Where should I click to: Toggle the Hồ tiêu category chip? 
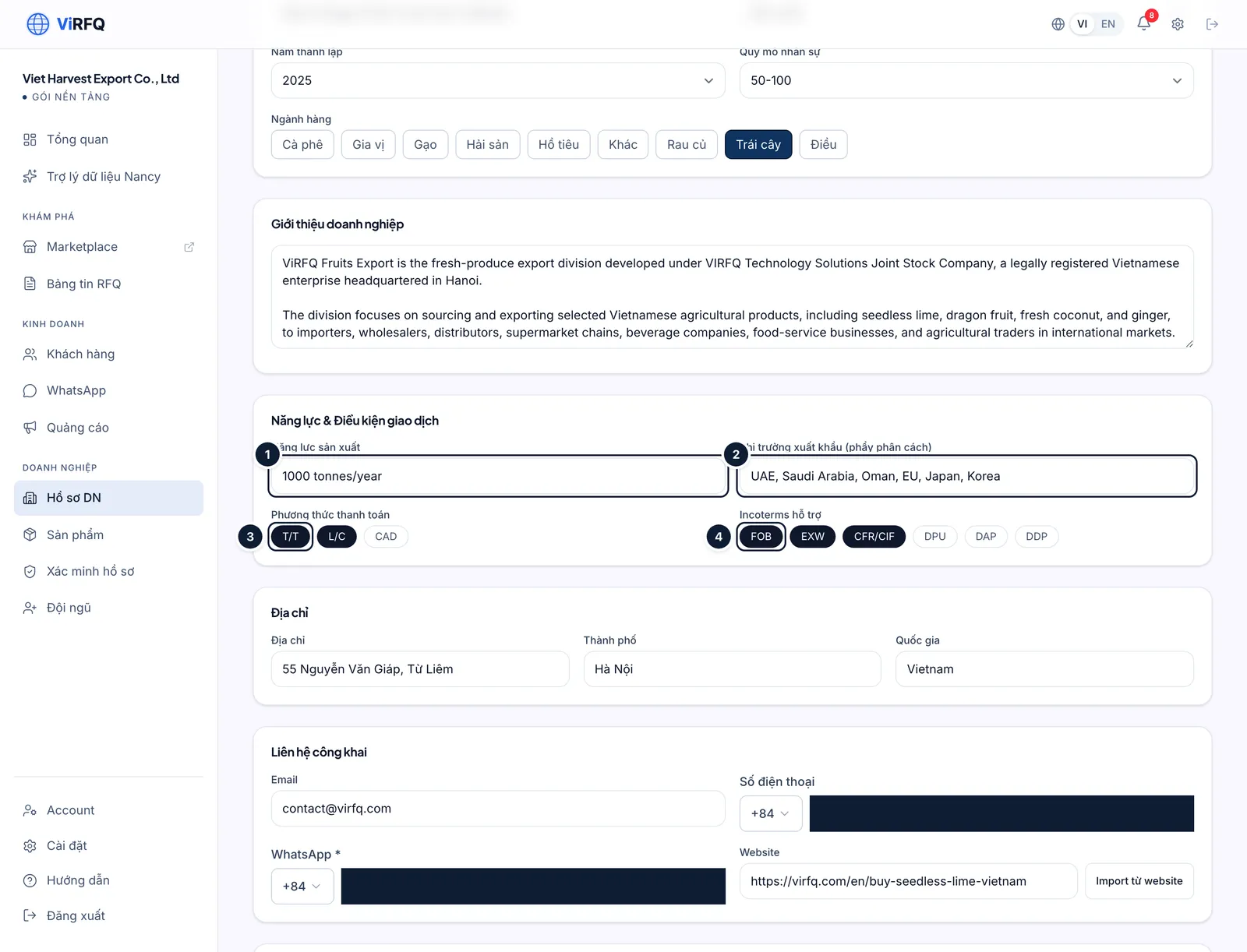click(559, 144)
